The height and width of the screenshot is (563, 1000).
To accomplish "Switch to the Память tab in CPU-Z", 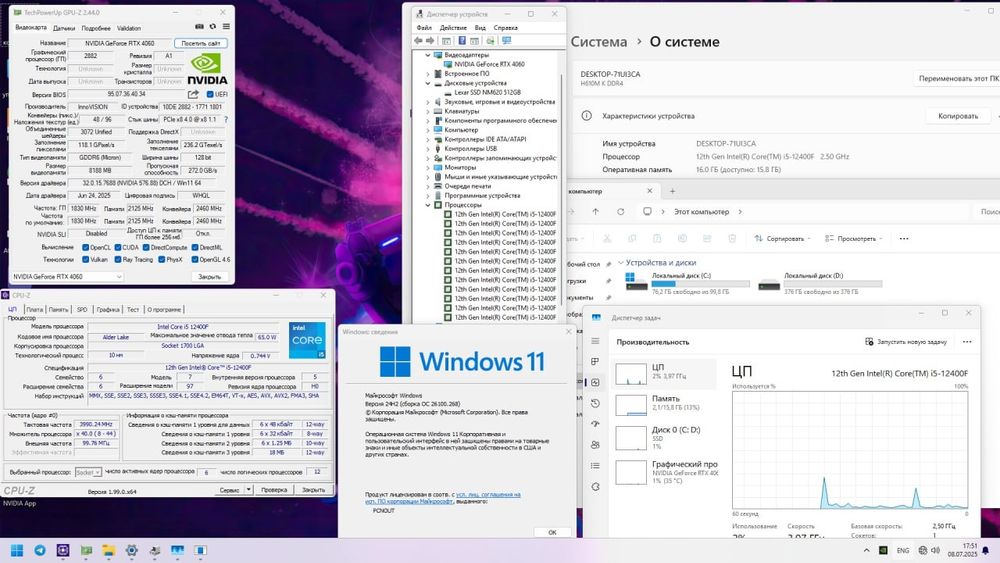I will pyautogui.click(x=58, y=309).
